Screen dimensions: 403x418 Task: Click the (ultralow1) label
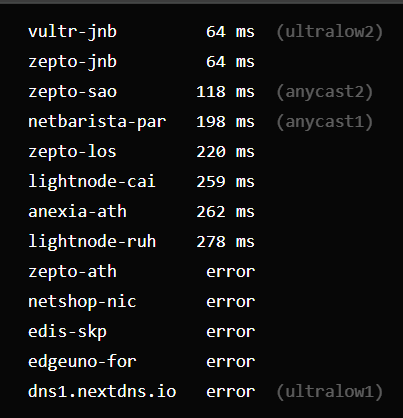point(330,392)
